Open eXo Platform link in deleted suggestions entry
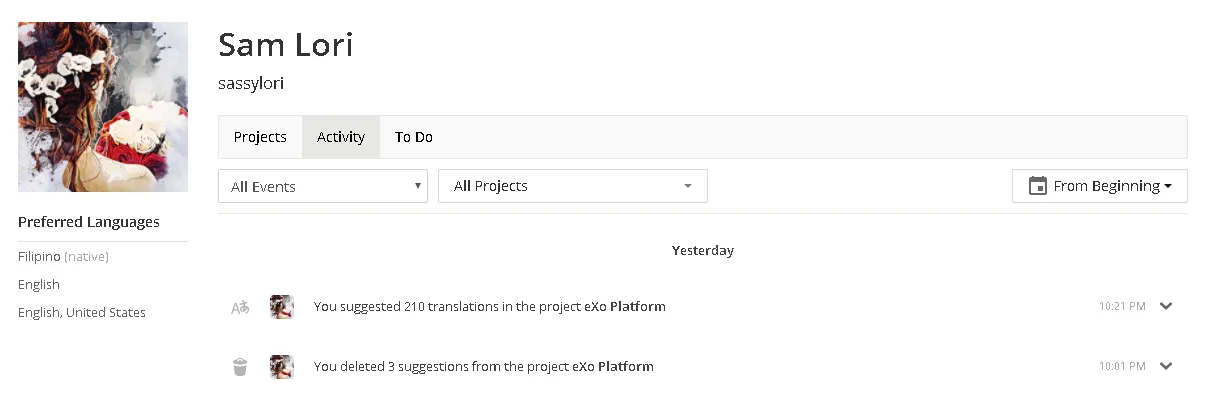Image resolution: width=1222 pixels, height=410 pixels. tap(613, 367)
